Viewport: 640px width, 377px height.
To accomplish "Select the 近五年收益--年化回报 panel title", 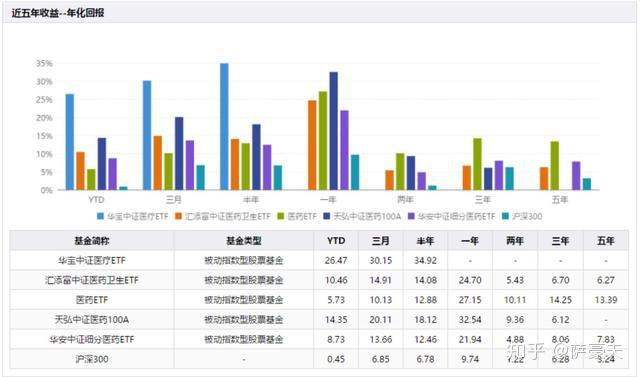I will pos(58,13).
